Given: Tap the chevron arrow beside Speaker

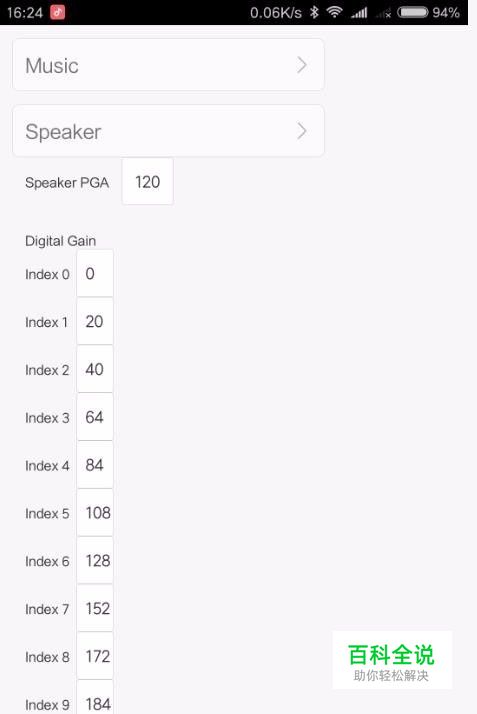Looking at the screenshot, I should [302, 131].
